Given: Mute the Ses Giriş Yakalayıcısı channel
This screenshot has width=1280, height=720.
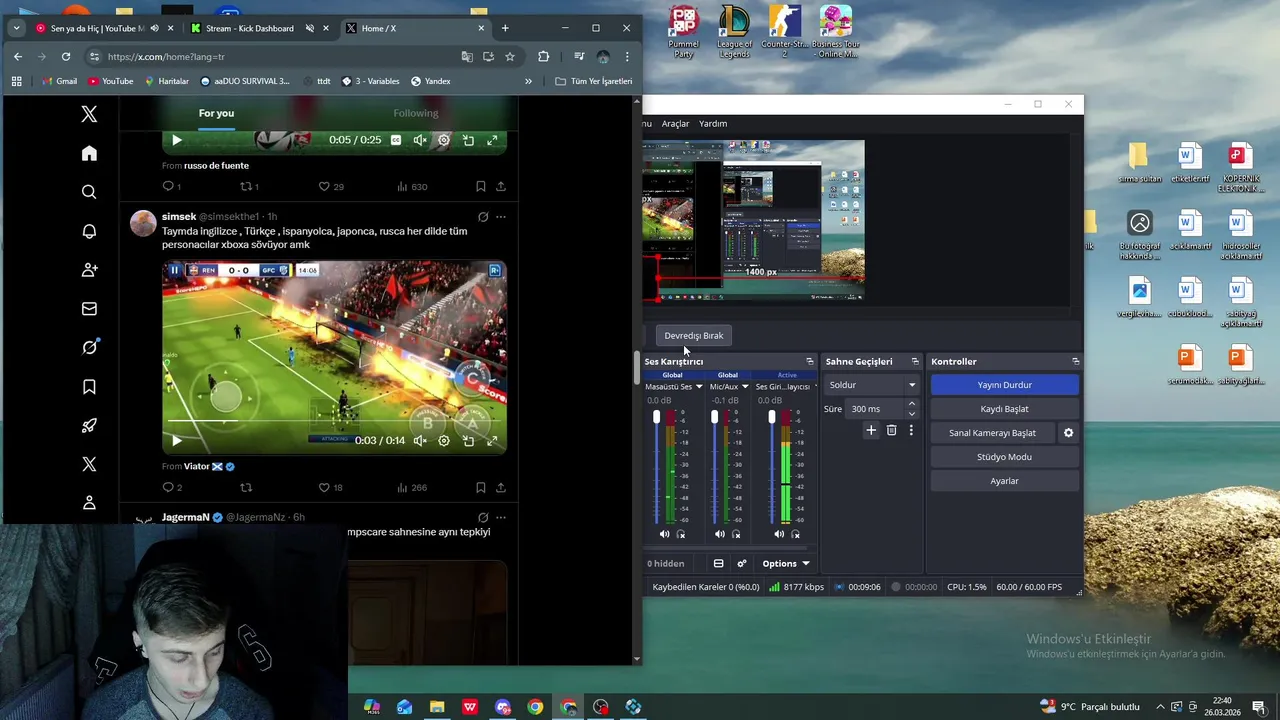Looking at the screenshot, I should [x=779, y=534].
